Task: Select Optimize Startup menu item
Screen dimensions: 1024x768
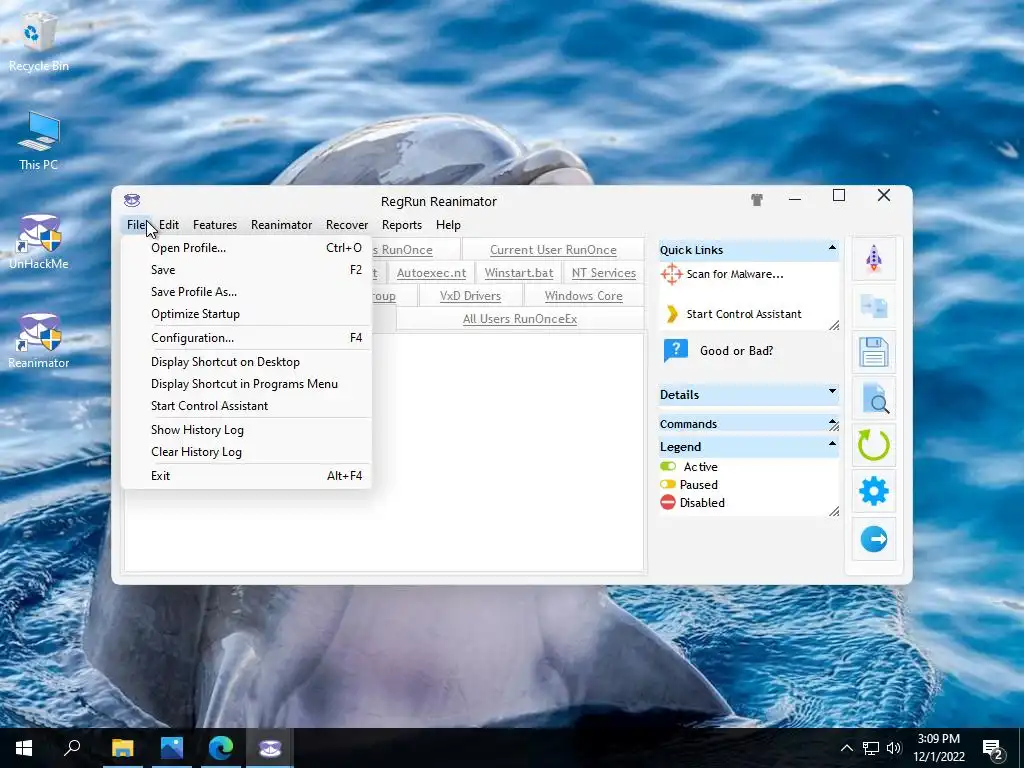Action: coord(246,314)
